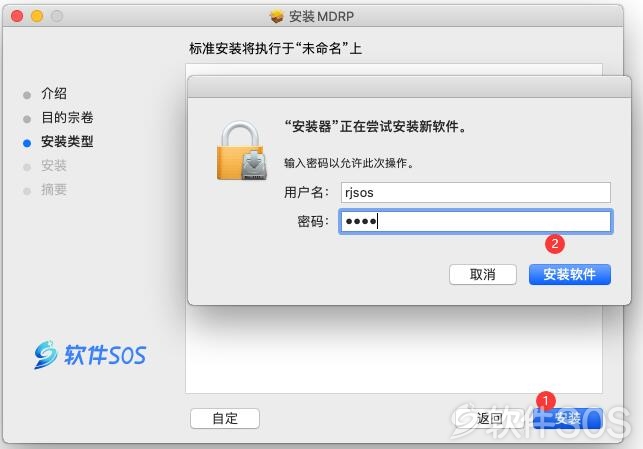Viewport: 643px width, 449px height.
Task: Click the 软件SOS logo in sidebar
Action: click(x=90, y=354)
